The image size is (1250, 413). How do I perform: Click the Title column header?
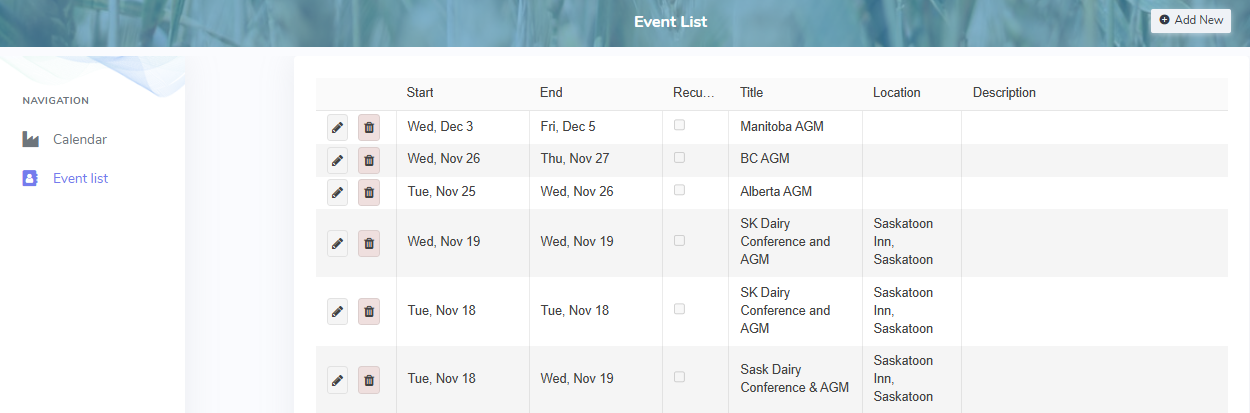coord(751,93)
